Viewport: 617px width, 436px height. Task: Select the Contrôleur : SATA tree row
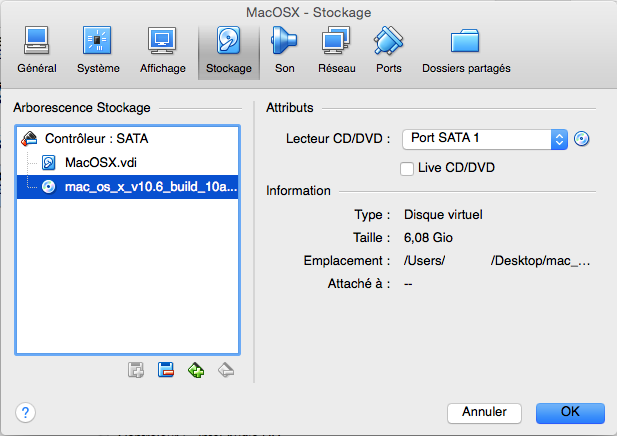[x=127, y=139]
